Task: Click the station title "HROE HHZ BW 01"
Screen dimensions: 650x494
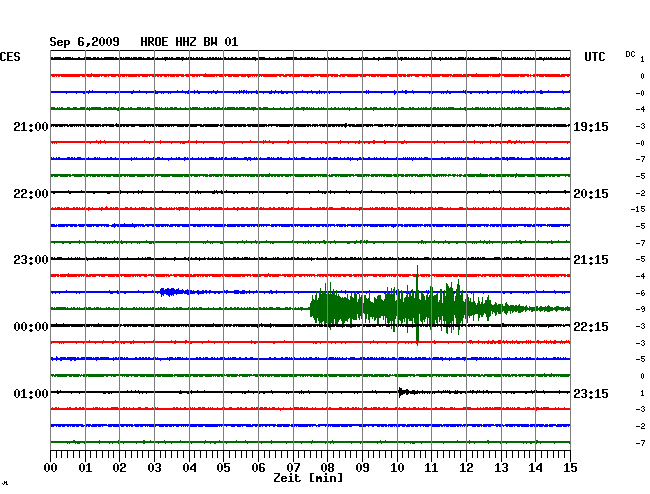Action: [189, 42]
